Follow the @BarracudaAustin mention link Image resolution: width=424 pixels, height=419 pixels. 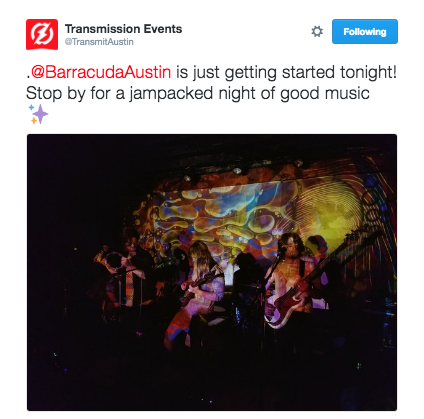101,72
